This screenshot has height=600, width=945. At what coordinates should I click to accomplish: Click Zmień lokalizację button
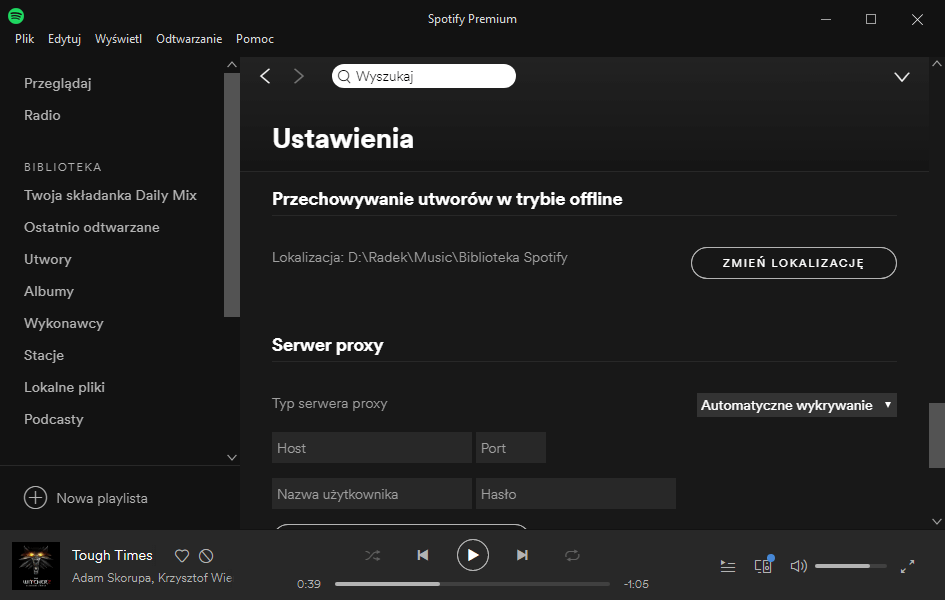(794, 263)
